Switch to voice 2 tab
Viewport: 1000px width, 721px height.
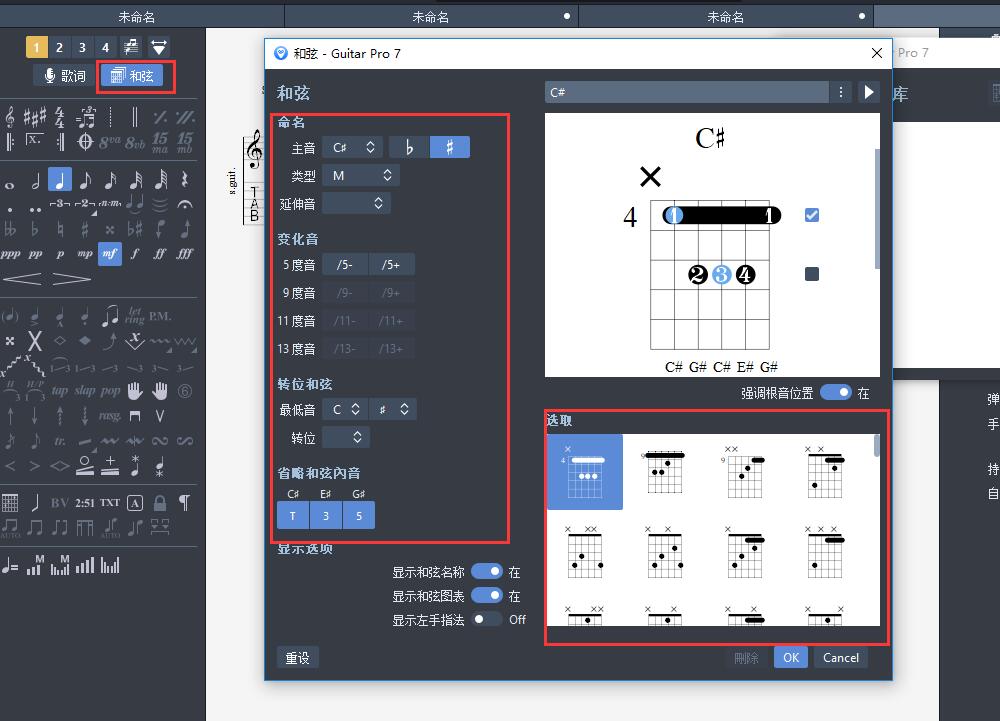click(x=59, y=47)
